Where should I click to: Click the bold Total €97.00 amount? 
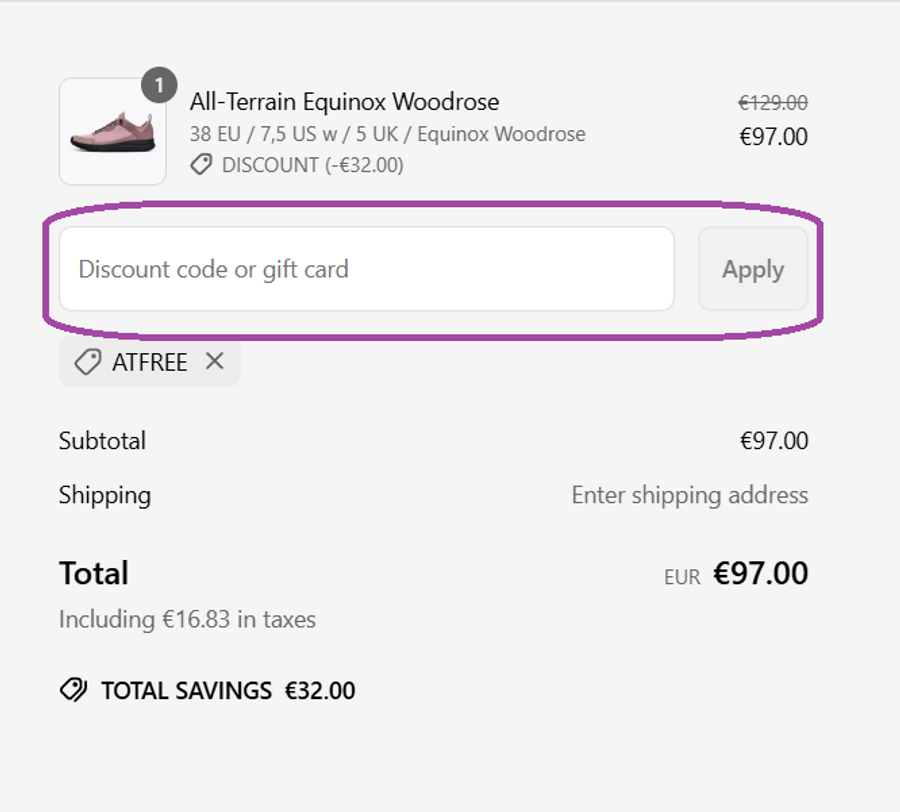click(x=760, y=574)
